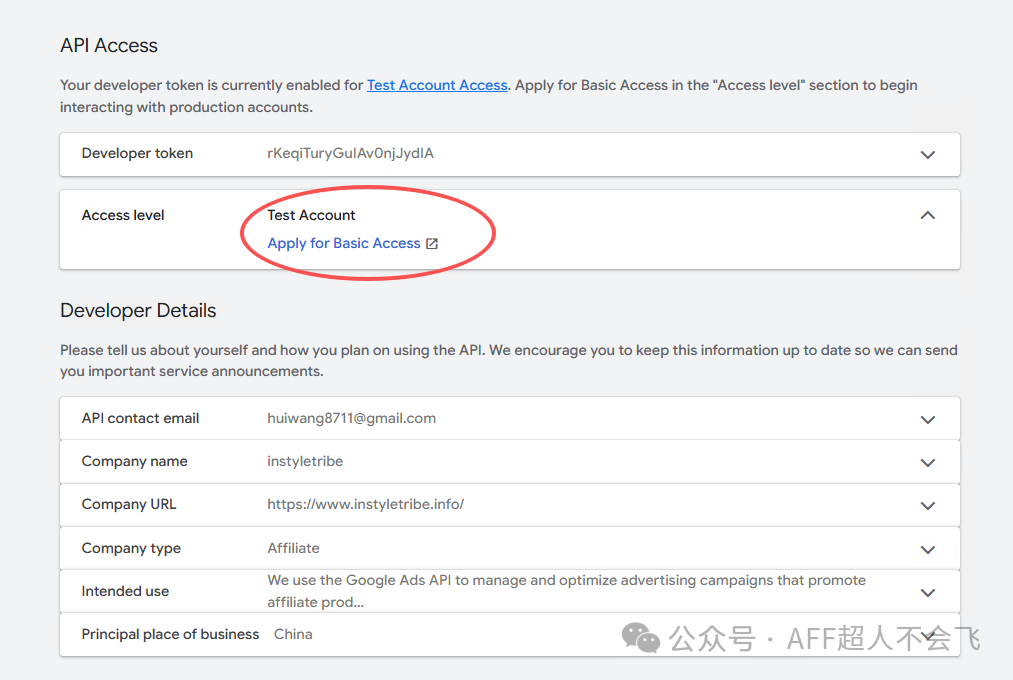Click the external-link icon beside Apply for Basic Access
Screen dimensions: 1013x680
coord(432,243)
